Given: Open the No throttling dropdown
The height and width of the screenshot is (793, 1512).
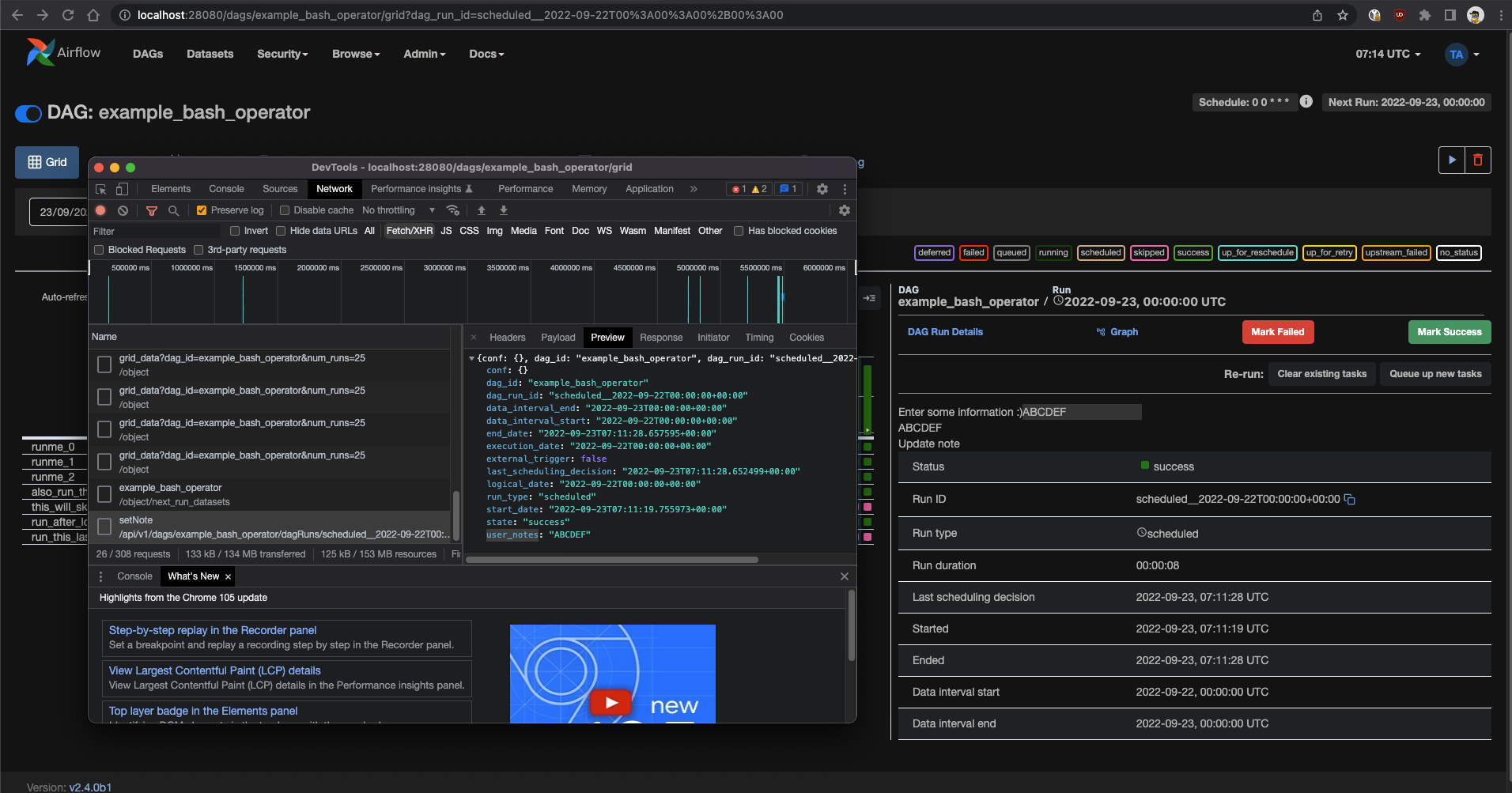Looking at the screenshot, I should pyautogui.click(x=399, y=210).
